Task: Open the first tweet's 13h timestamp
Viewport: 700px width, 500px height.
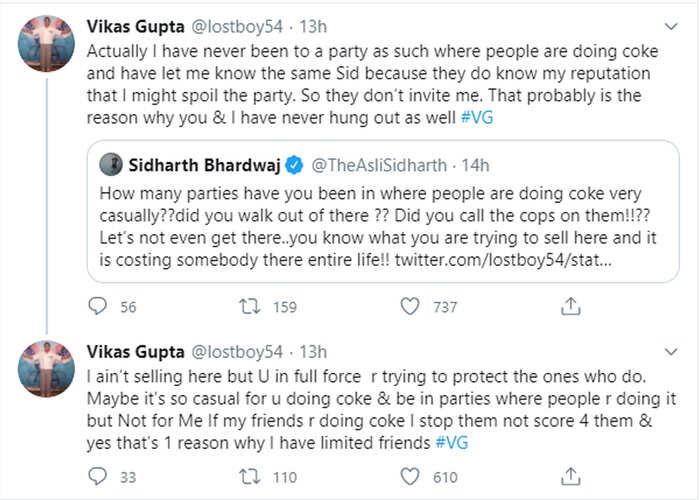Action: point(313,27)
